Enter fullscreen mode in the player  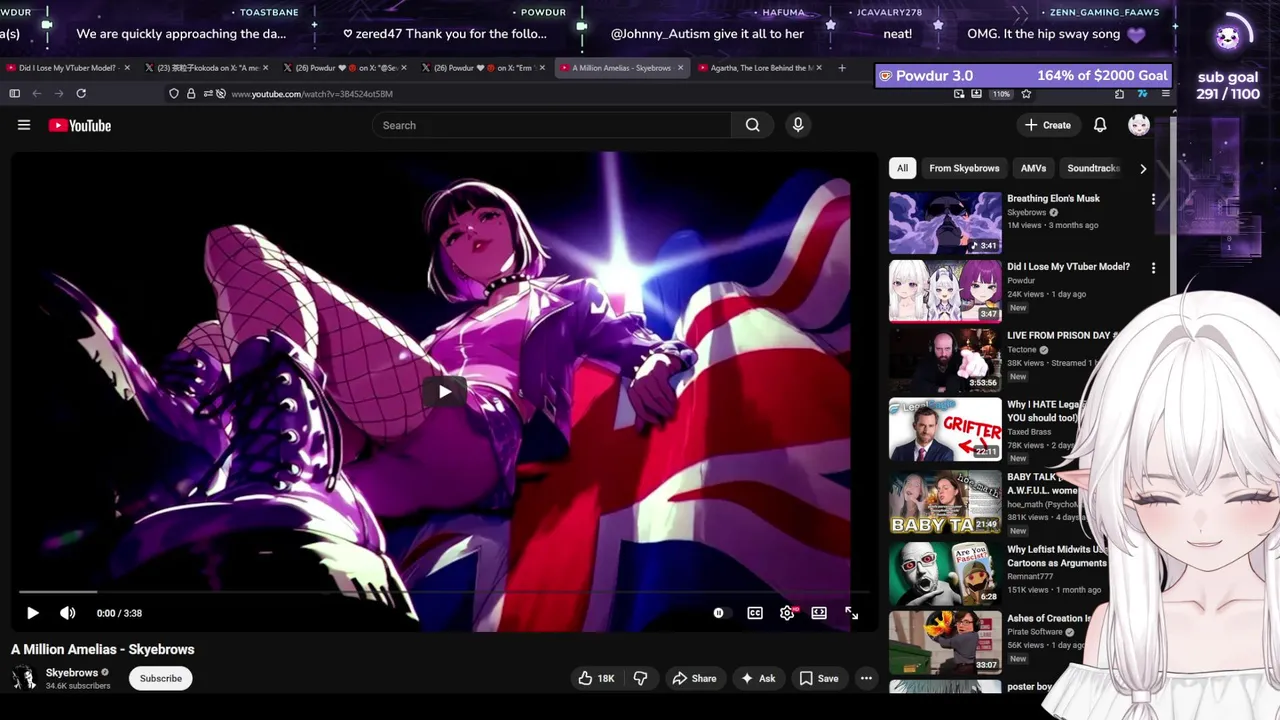tap(851, 613)
